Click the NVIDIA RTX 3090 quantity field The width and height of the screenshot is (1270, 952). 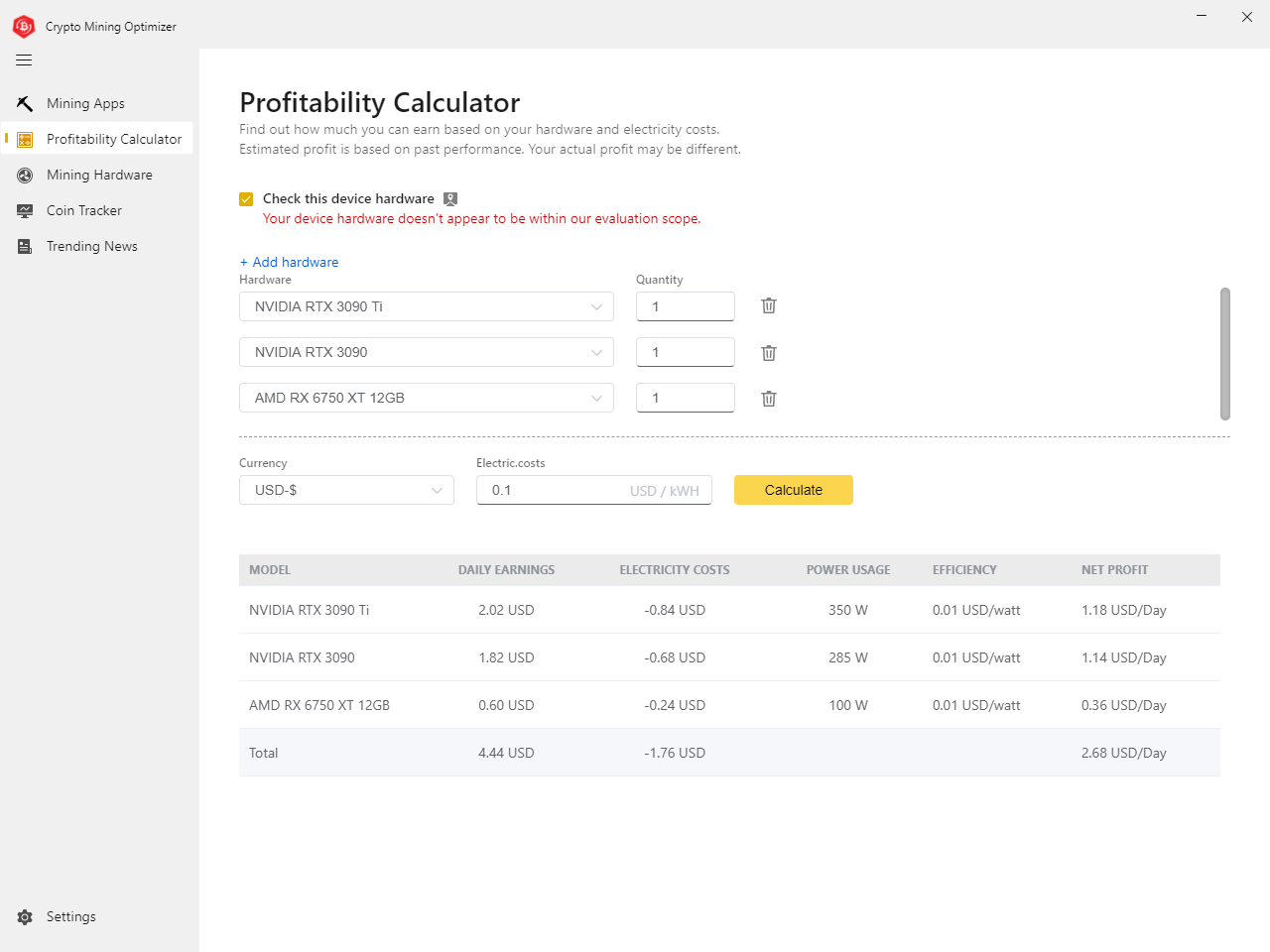point(685,353)
